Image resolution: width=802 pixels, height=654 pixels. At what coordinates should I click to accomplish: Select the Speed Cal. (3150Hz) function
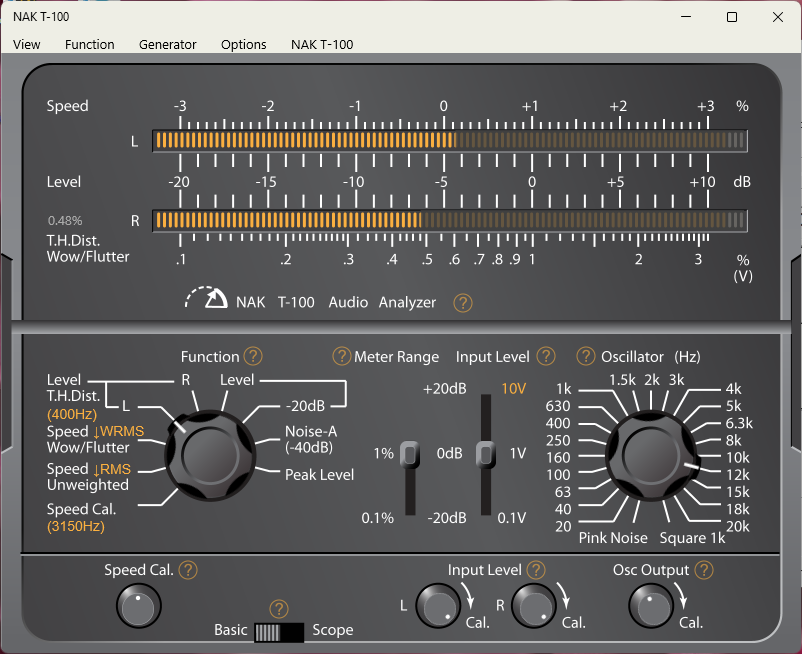tap(81, 517)
